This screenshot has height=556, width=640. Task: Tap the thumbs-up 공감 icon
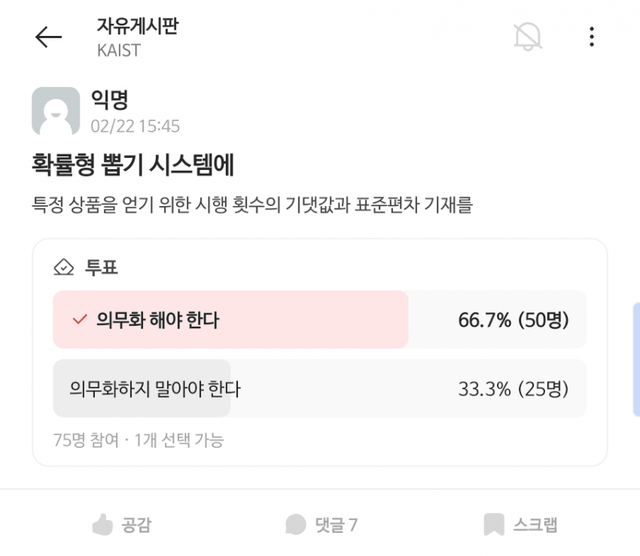(x=102, y=524)
